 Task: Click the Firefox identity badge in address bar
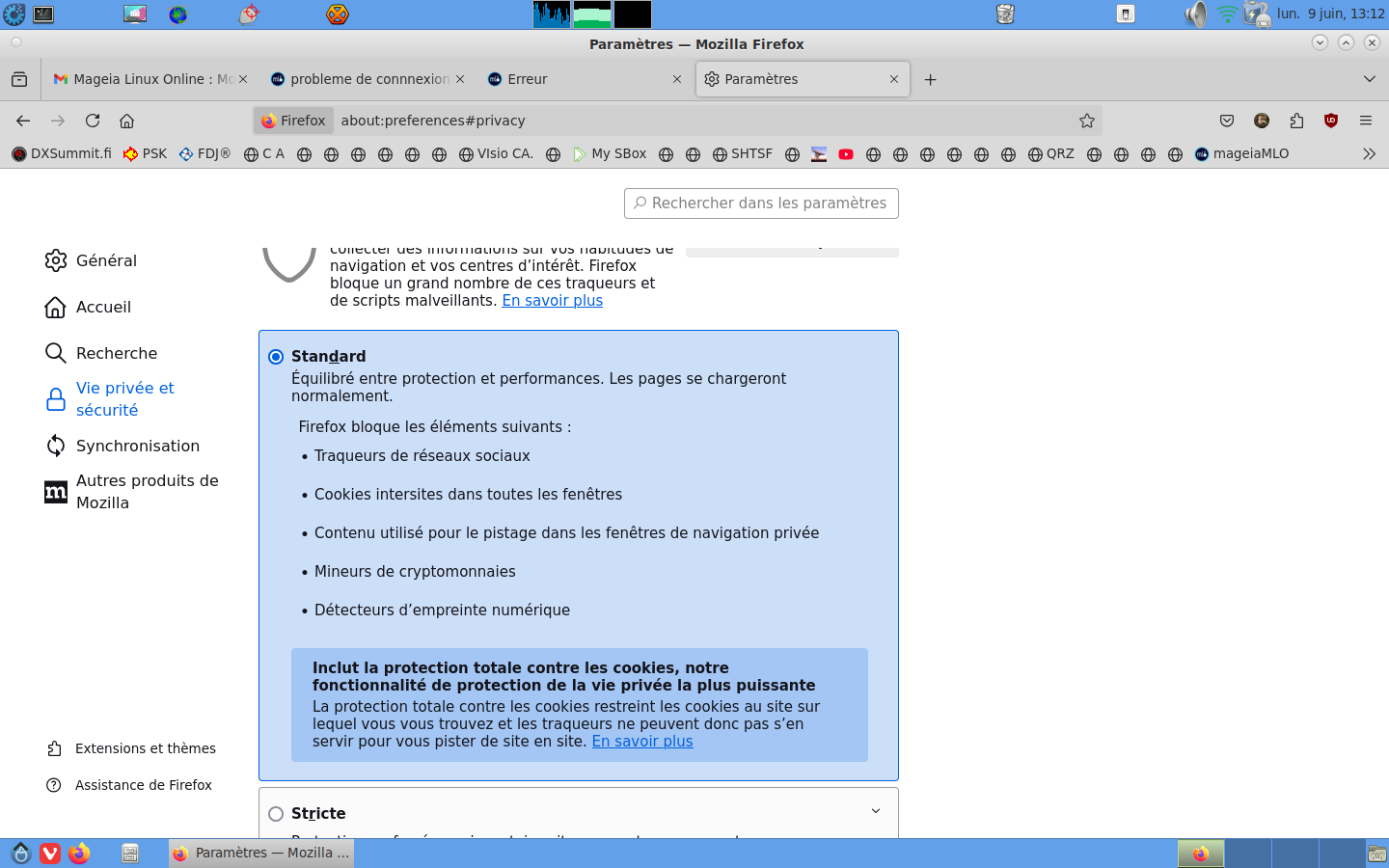293,121
